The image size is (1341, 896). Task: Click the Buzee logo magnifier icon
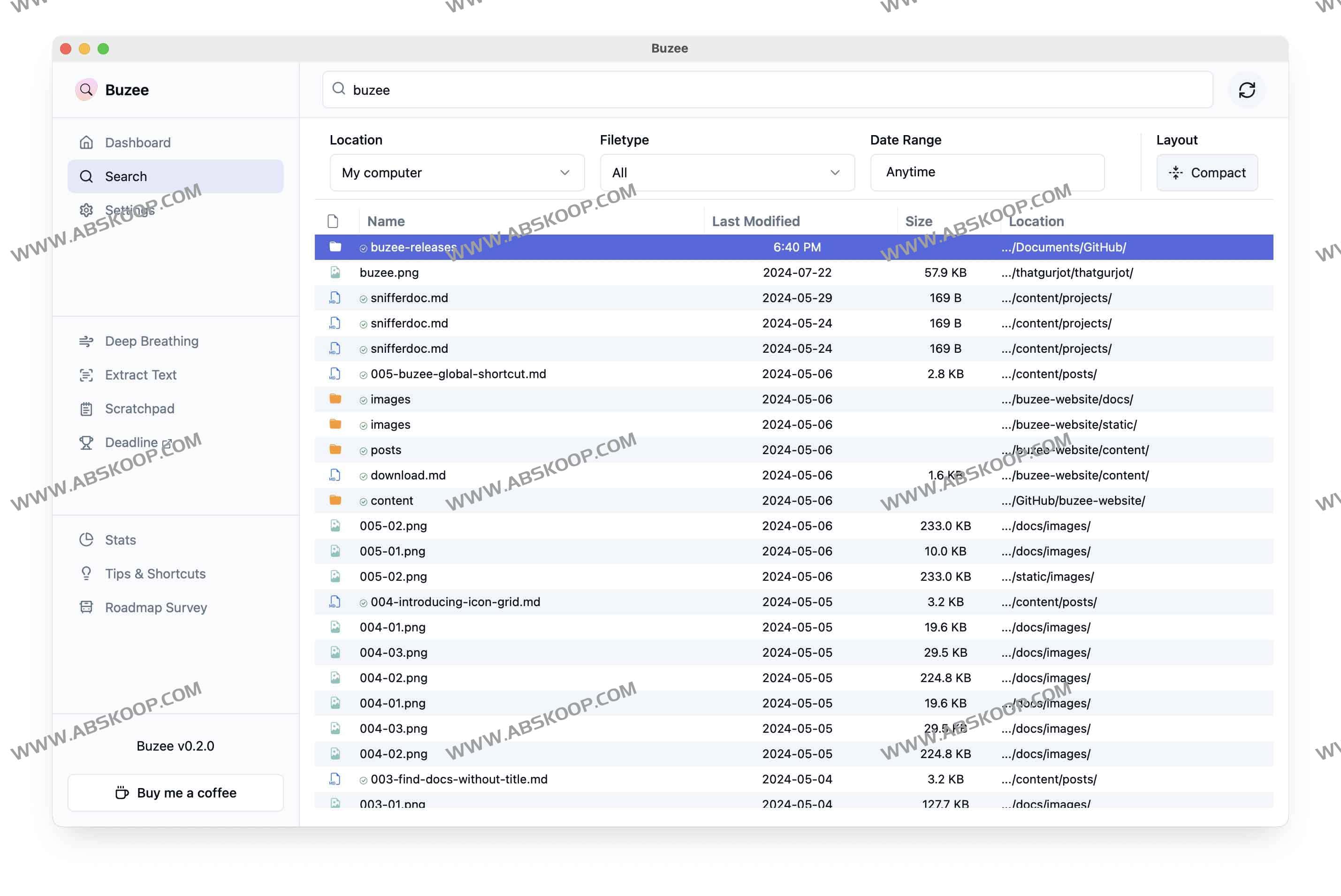[86, 90]
